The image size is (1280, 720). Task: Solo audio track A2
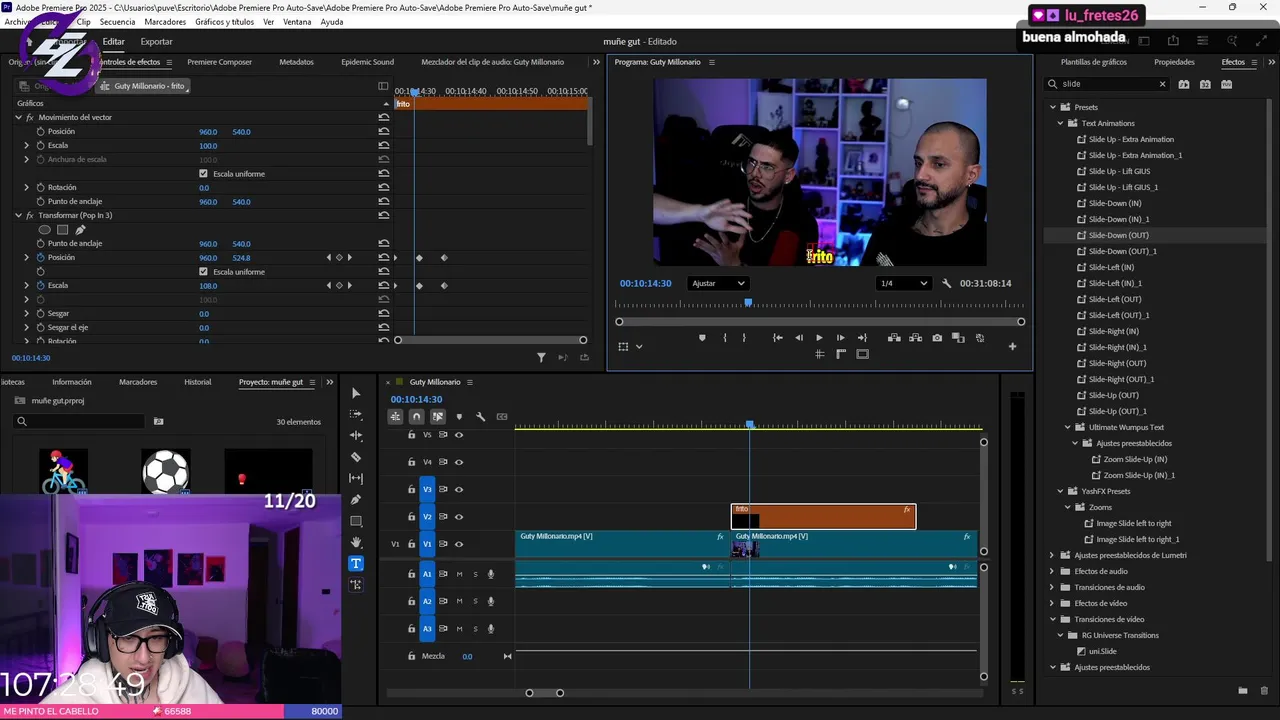pos(475,601)
